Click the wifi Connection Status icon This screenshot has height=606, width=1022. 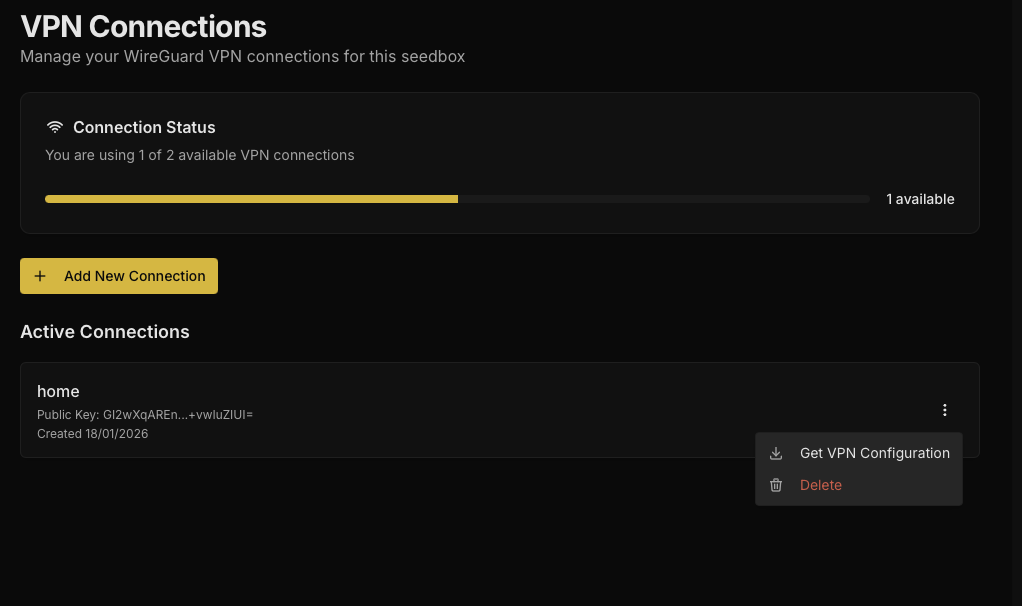tap(55, 127)
